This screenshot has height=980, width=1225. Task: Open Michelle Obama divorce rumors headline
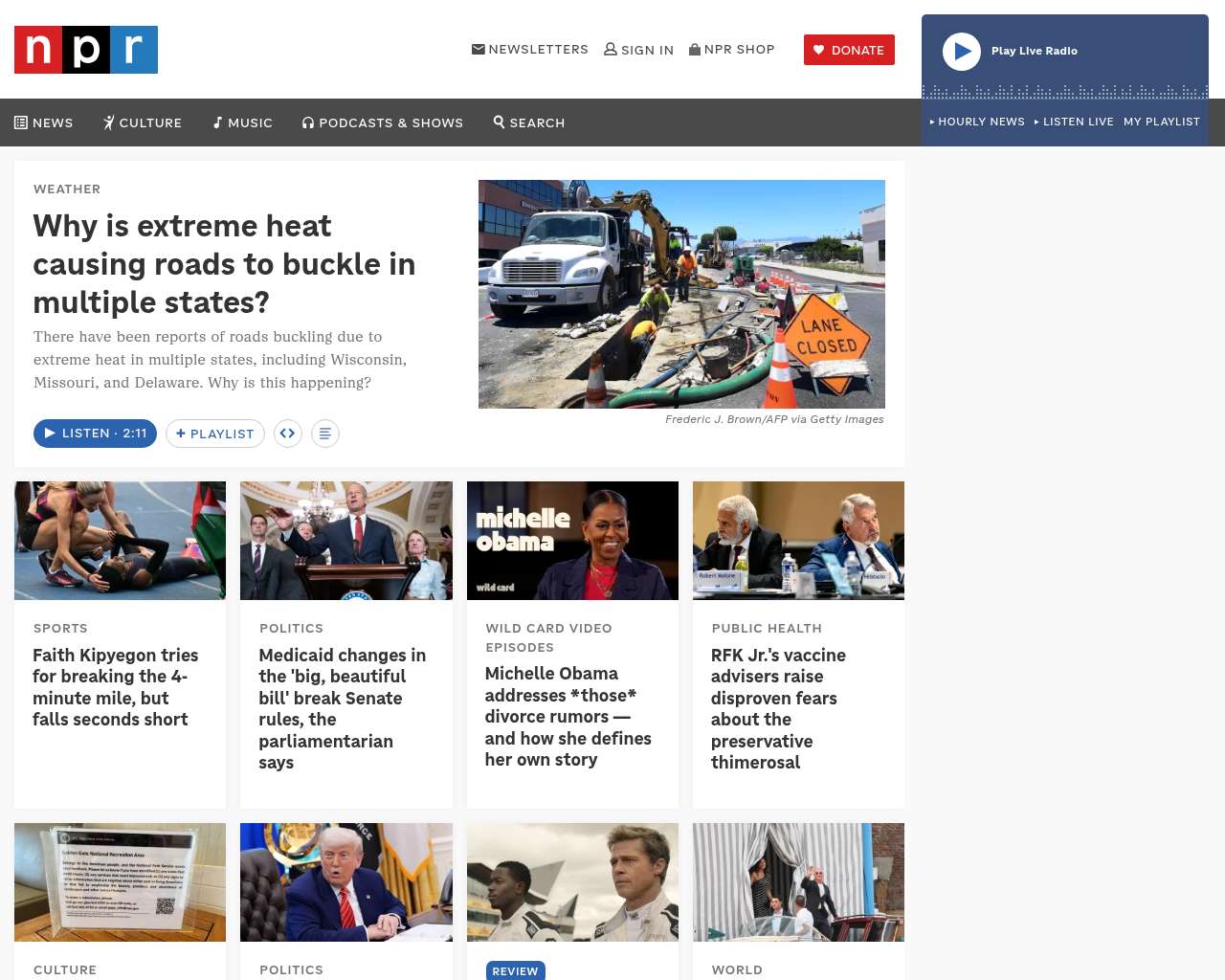point(568,717)
